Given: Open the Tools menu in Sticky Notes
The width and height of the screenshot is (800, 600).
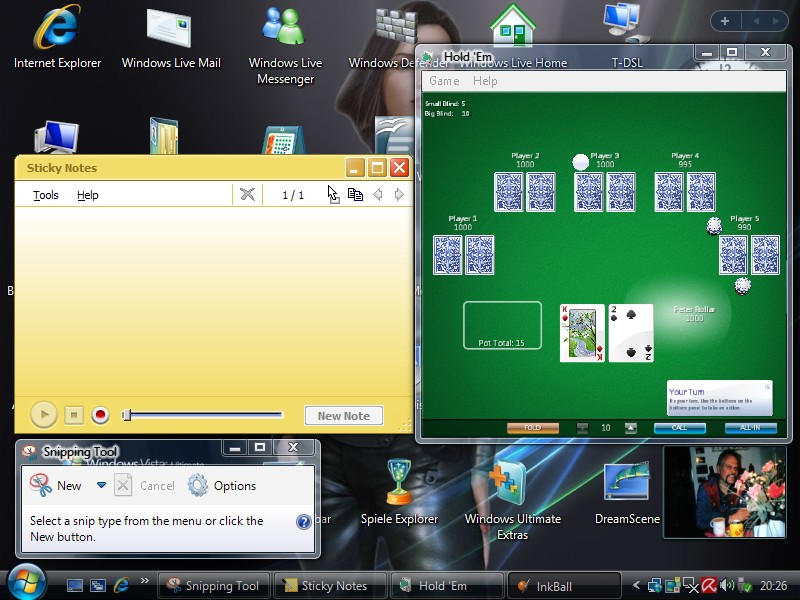Looking at the screenshot, I should point(46,195).
